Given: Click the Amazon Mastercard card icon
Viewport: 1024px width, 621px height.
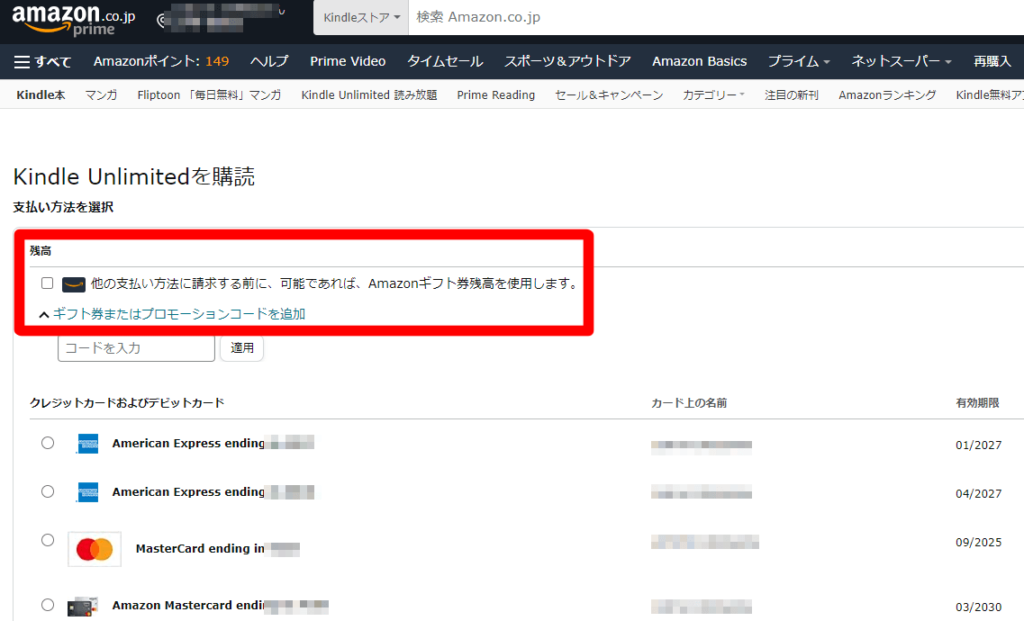Looking at the screenshot, I should (x=82, y=606).
